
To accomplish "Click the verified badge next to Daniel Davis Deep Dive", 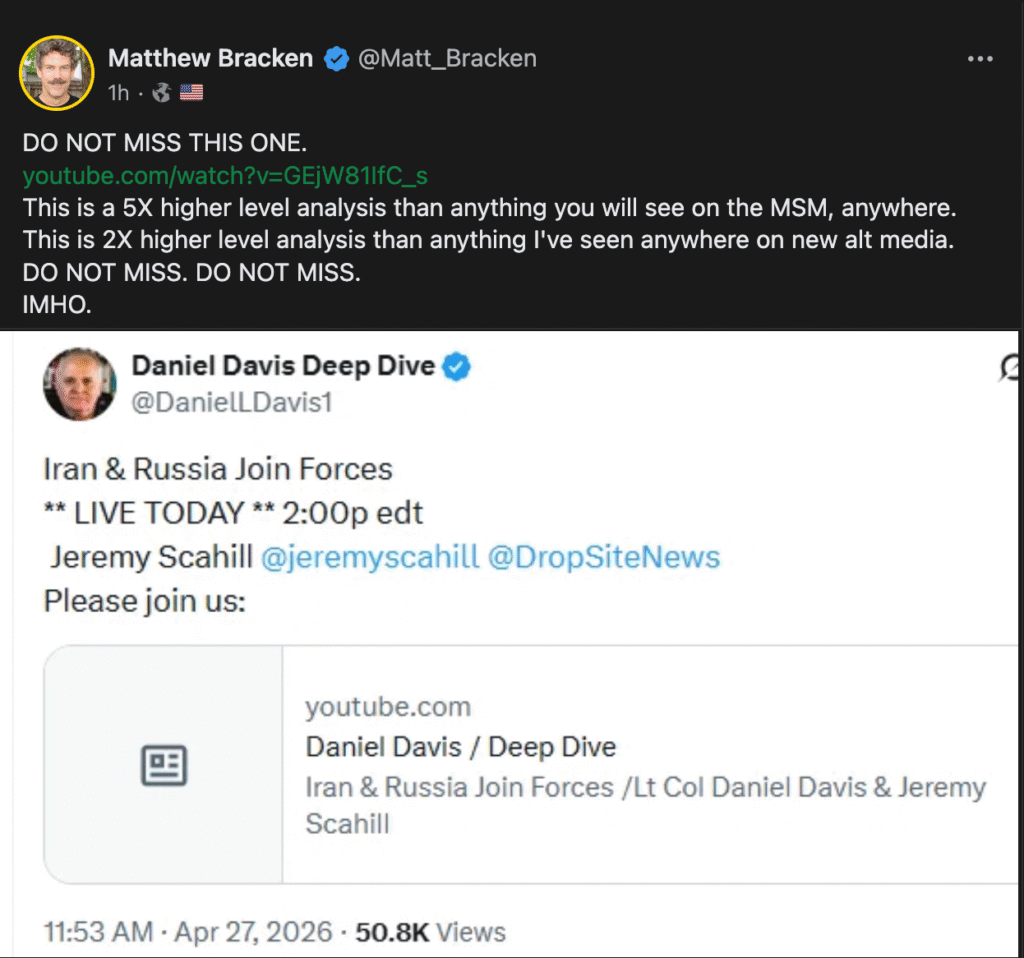I will click(457, 367).
